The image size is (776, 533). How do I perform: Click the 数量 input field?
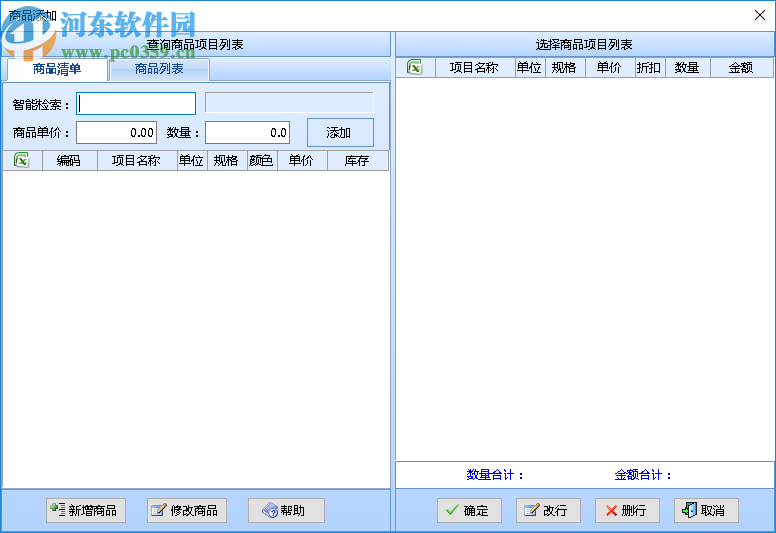247,133
